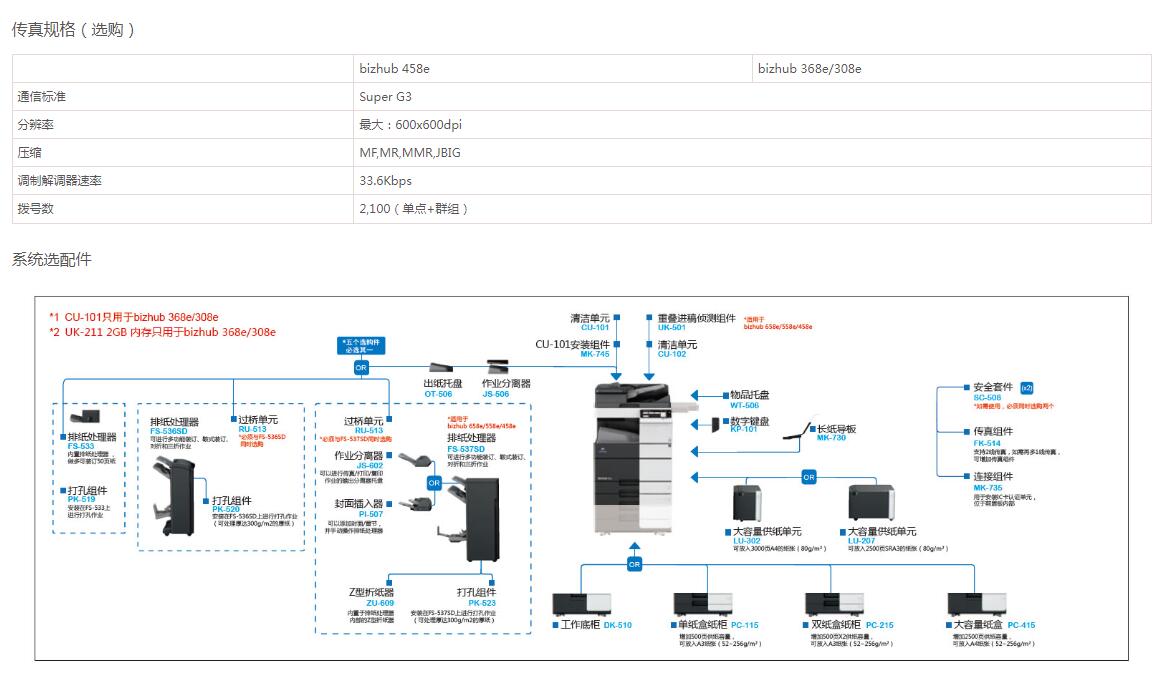Click the 调制解调器速率 row label
The height and width of the screenshot is (676, 1156).
click(x=60, y=181)
